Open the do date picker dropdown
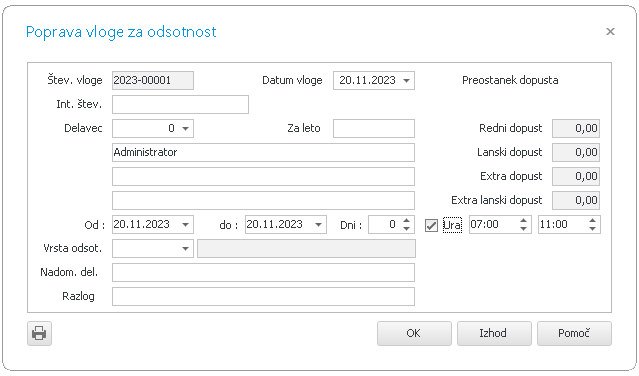 [x=318, y=224]
